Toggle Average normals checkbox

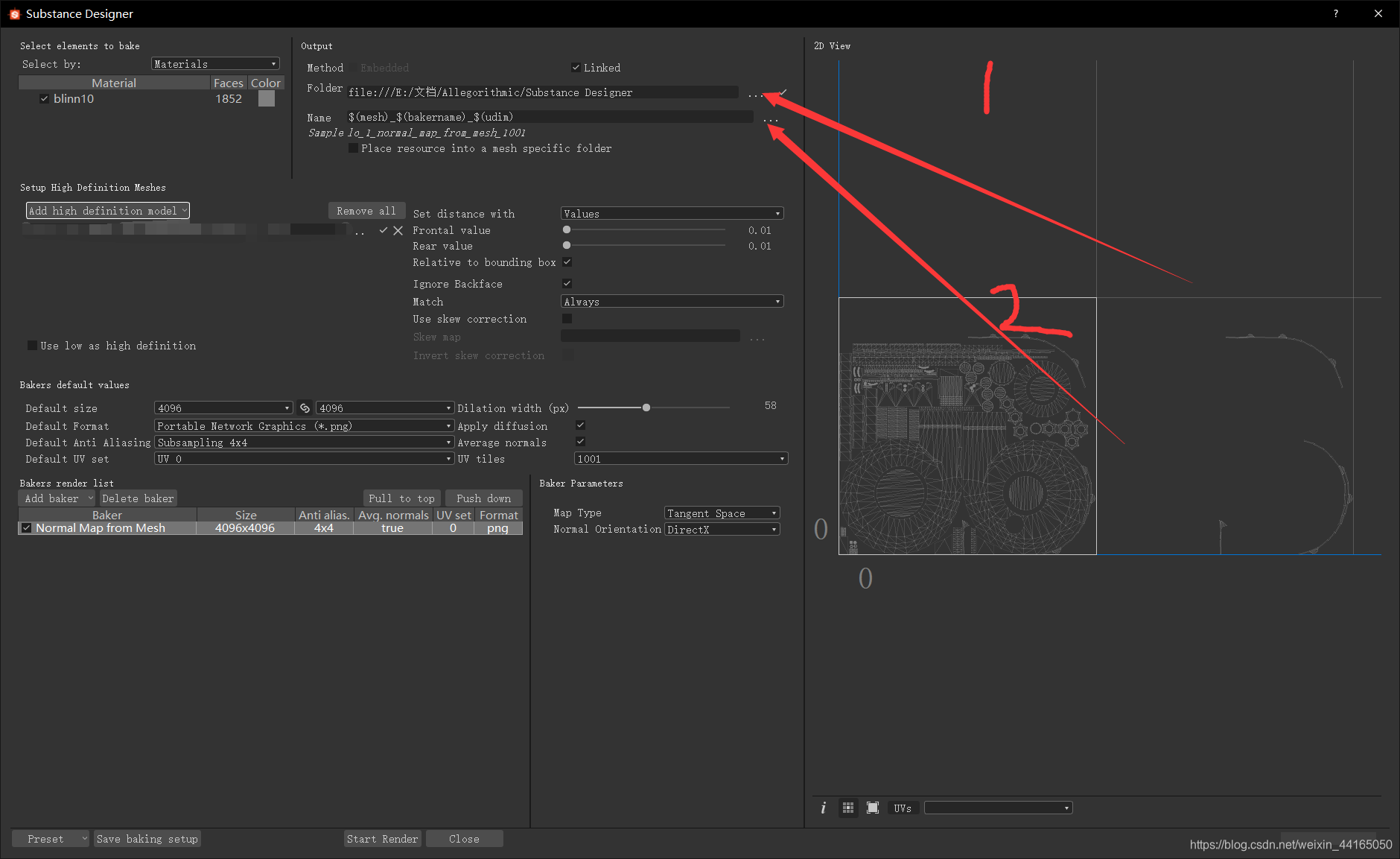point(580,442)
